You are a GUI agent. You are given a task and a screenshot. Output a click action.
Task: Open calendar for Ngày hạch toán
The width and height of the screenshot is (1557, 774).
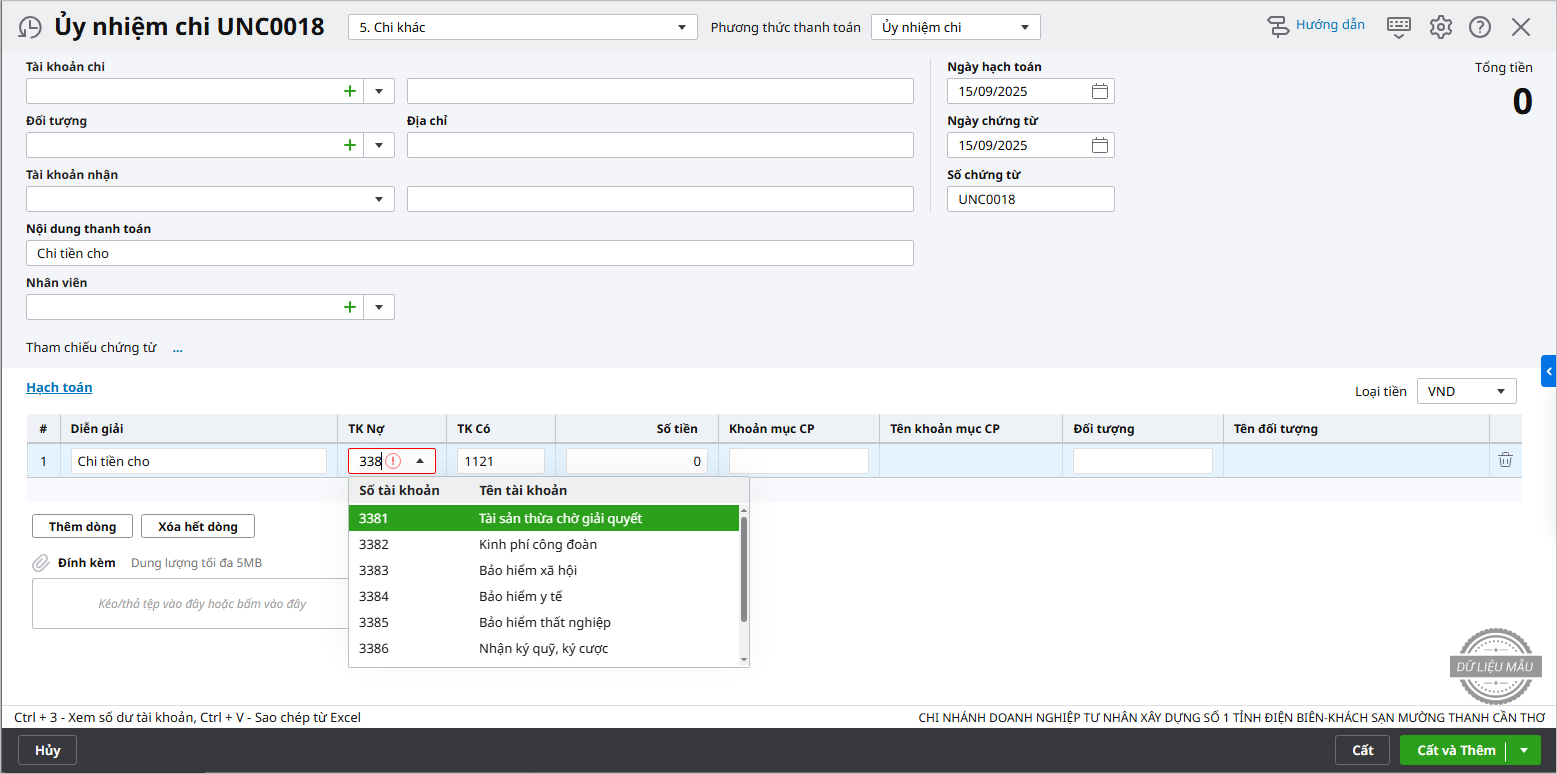click(x=1099, y=91)
